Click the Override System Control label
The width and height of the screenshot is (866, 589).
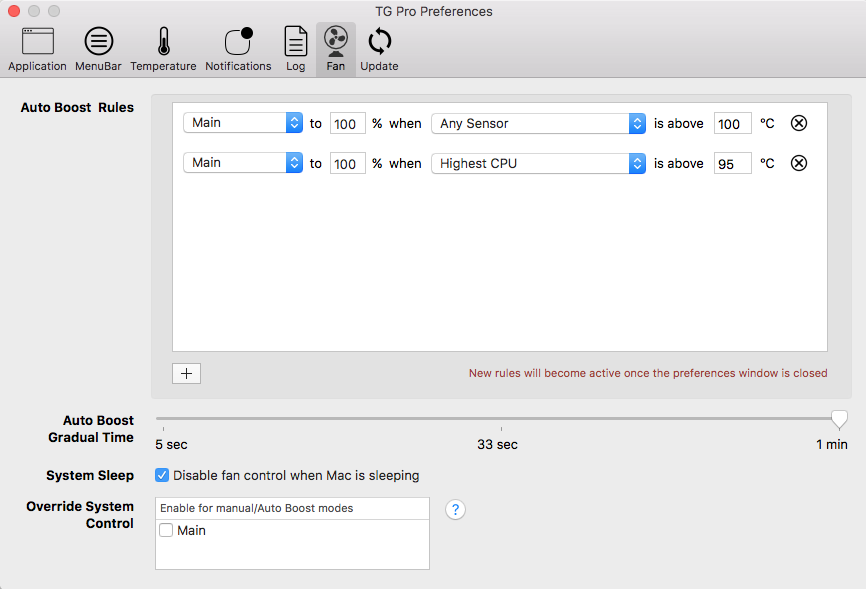click(x=80, y=515)
